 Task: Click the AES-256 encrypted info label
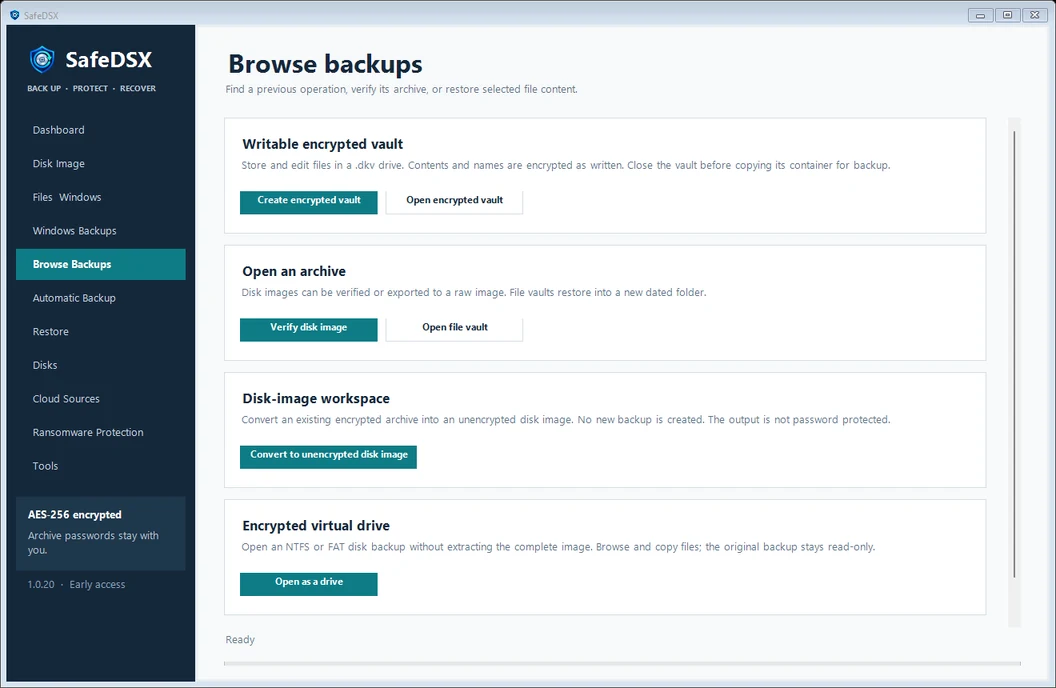(x=75, y=514)
